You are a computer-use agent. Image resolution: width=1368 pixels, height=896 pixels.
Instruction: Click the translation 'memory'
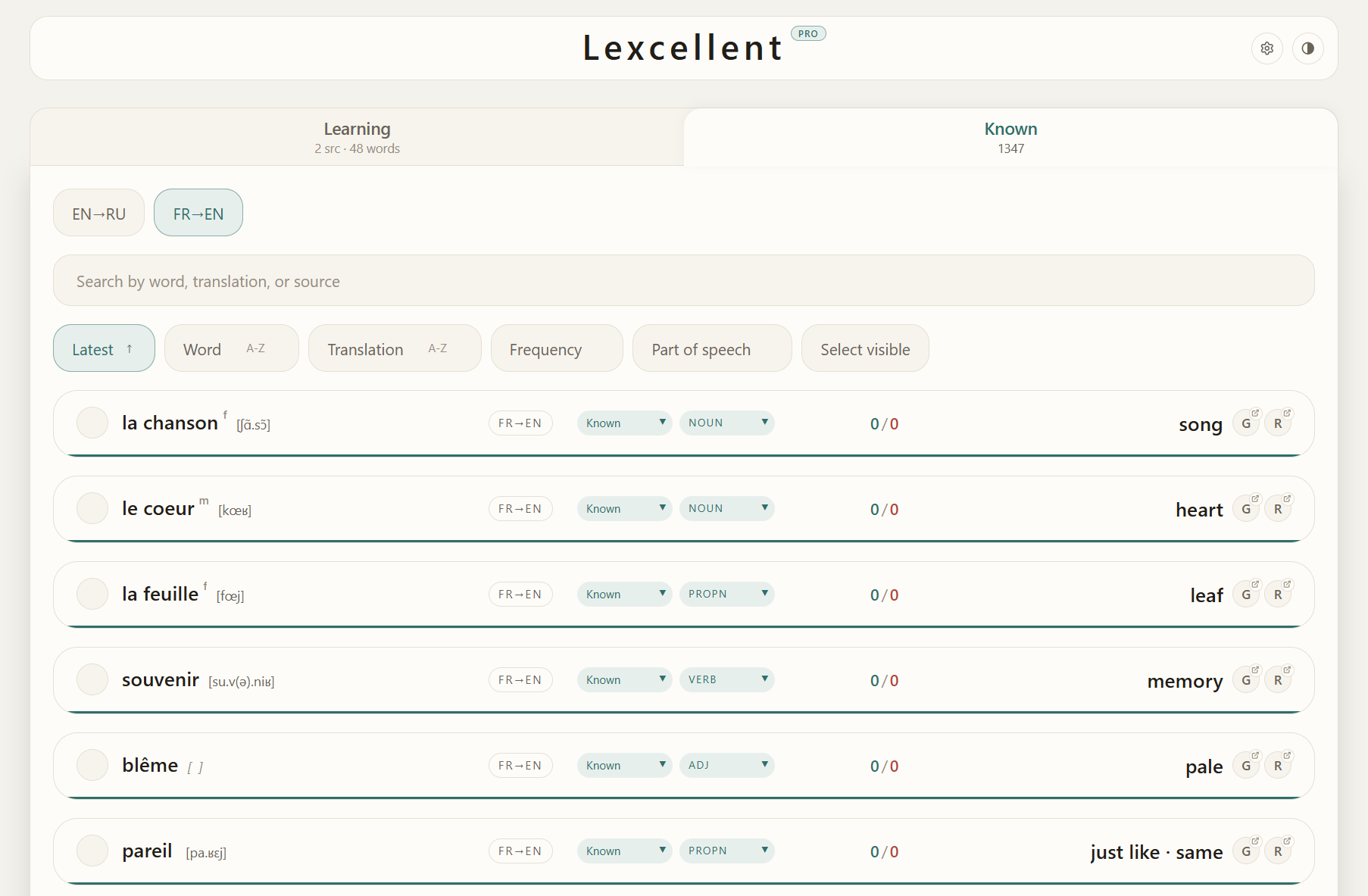point(1185,681)
